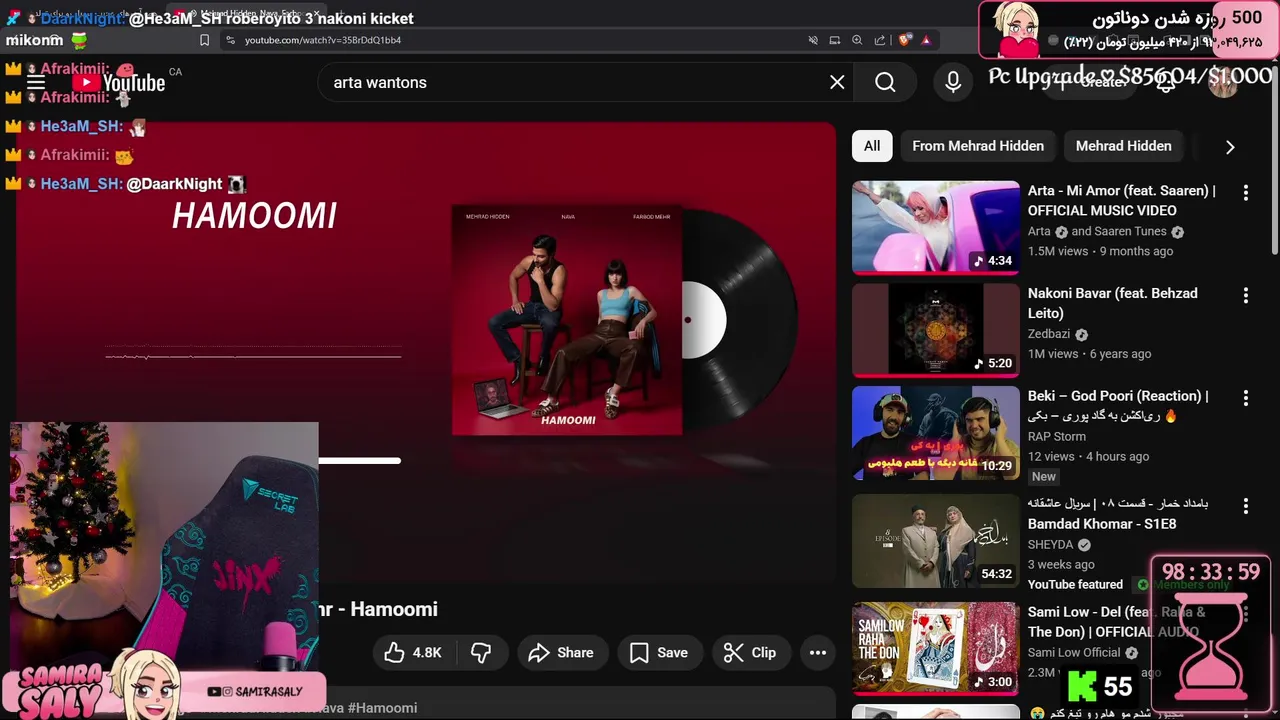The width and height of the screenshot is (1280, 720).
Task: Open options menu for Arta - Mi Amor
Action: pos(1245,192)
